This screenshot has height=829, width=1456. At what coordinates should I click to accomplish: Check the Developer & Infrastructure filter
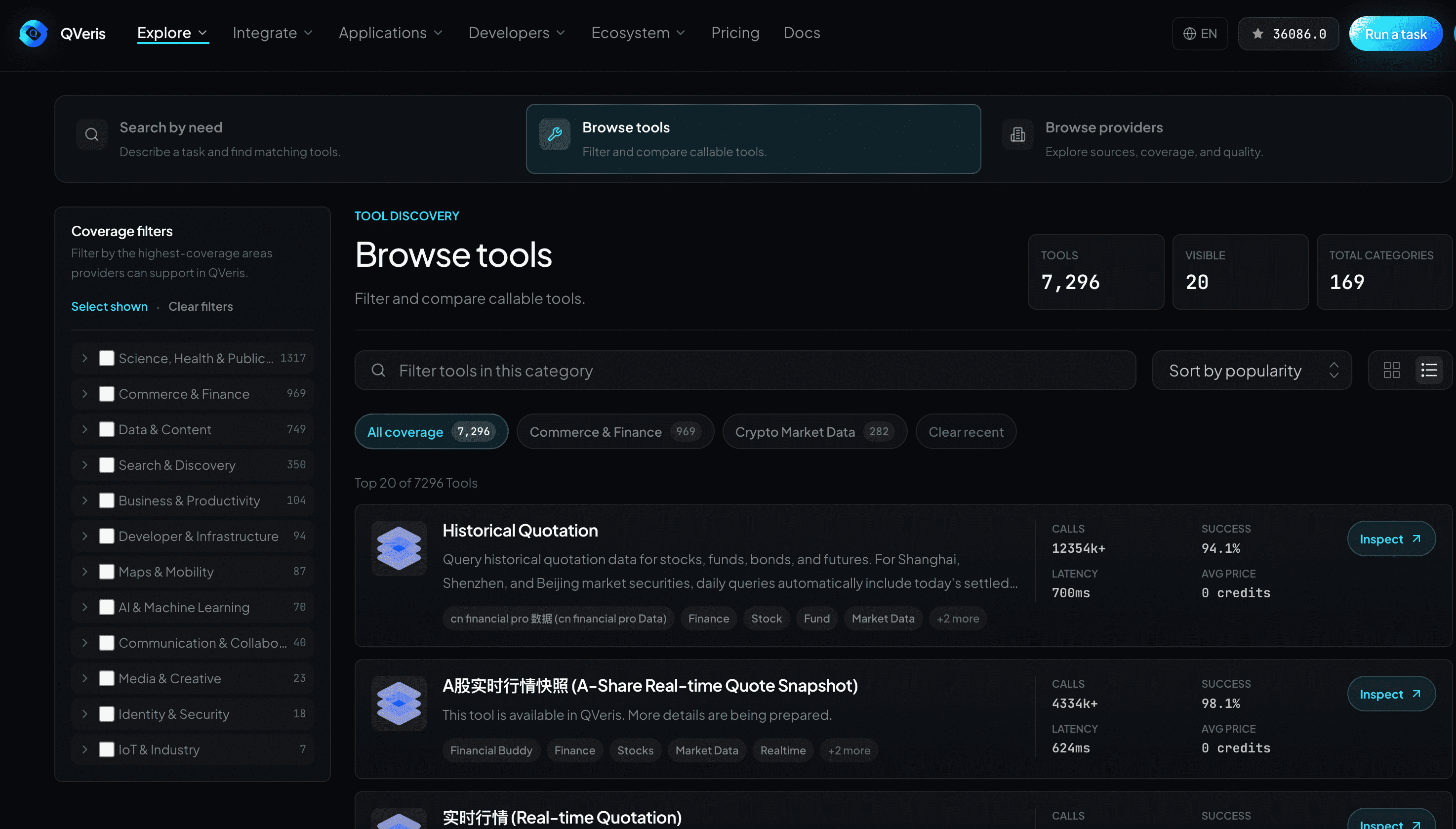pos(107,537)
